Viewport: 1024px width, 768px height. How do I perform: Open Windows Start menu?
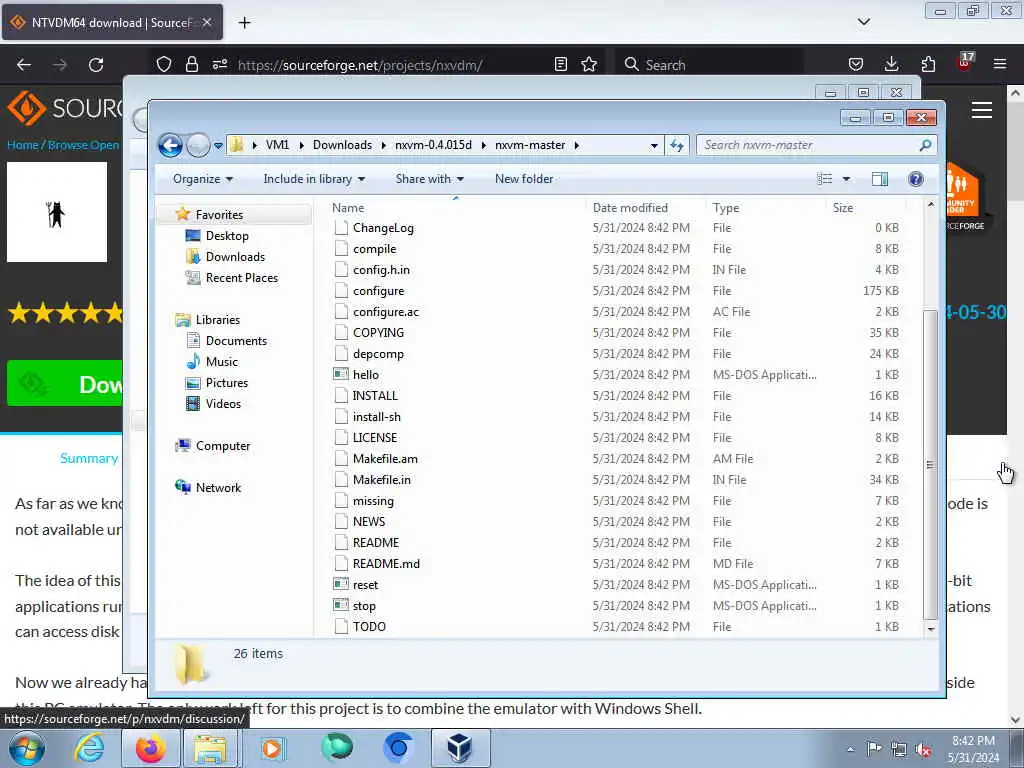pos(27,748)
